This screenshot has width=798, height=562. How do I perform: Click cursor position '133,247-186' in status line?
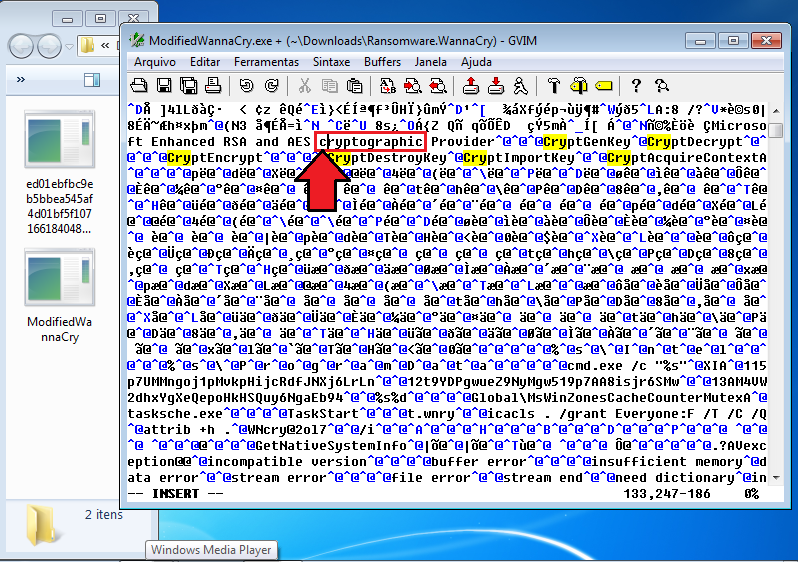point(667,494)
